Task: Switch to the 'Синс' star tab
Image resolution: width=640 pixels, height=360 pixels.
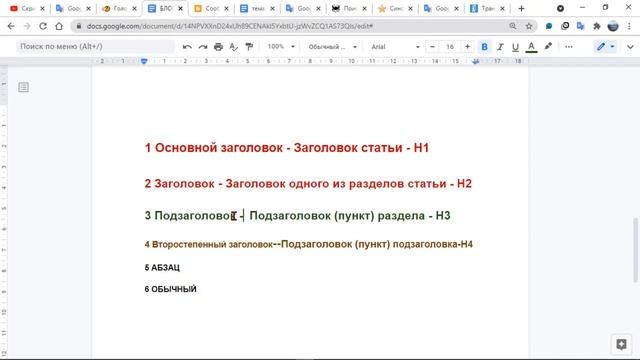Action: [395, 9]
